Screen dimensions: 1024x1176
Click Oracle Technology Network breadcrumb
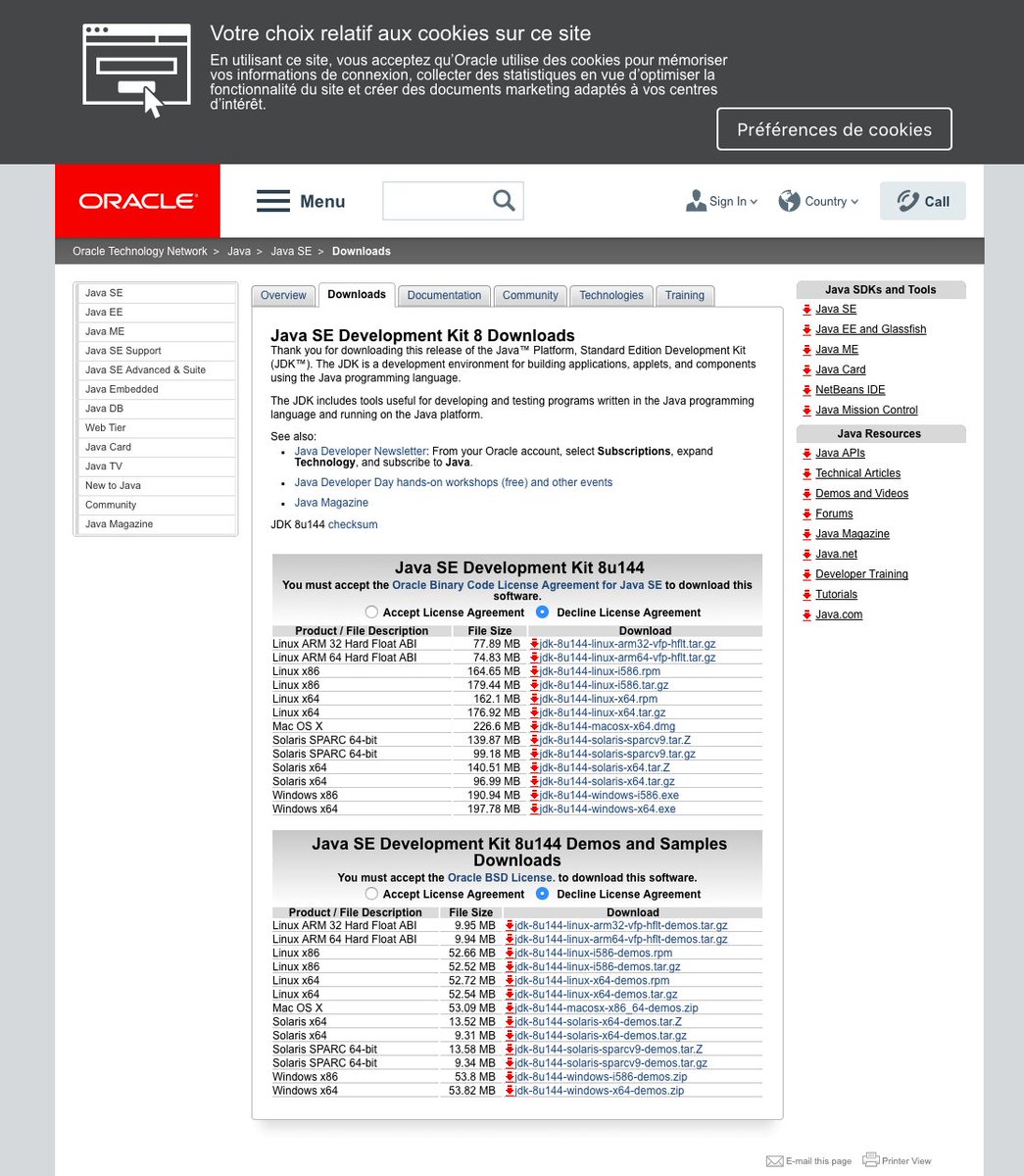tap(140, 251)
